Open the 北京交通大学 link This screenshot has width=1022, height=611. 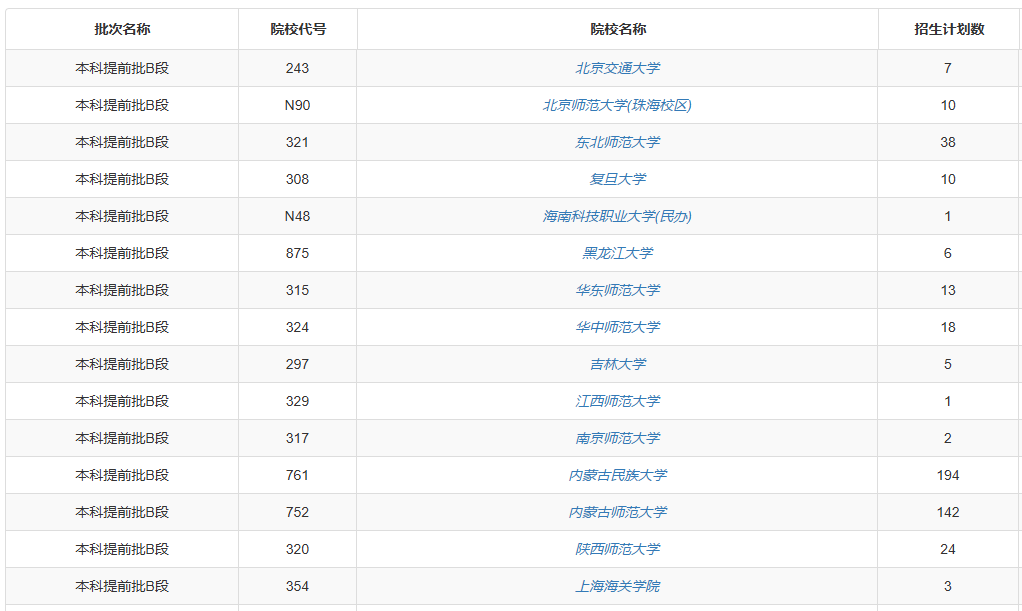tap(617, 68)
